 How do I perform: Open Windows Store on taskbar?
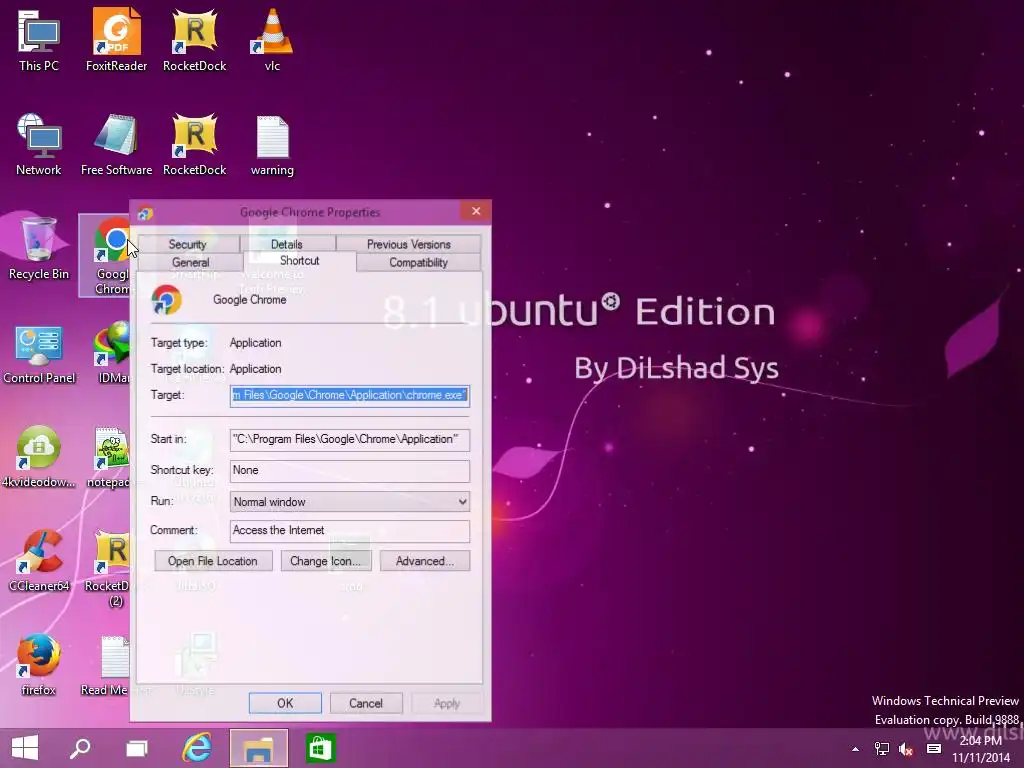click(320, 748)
